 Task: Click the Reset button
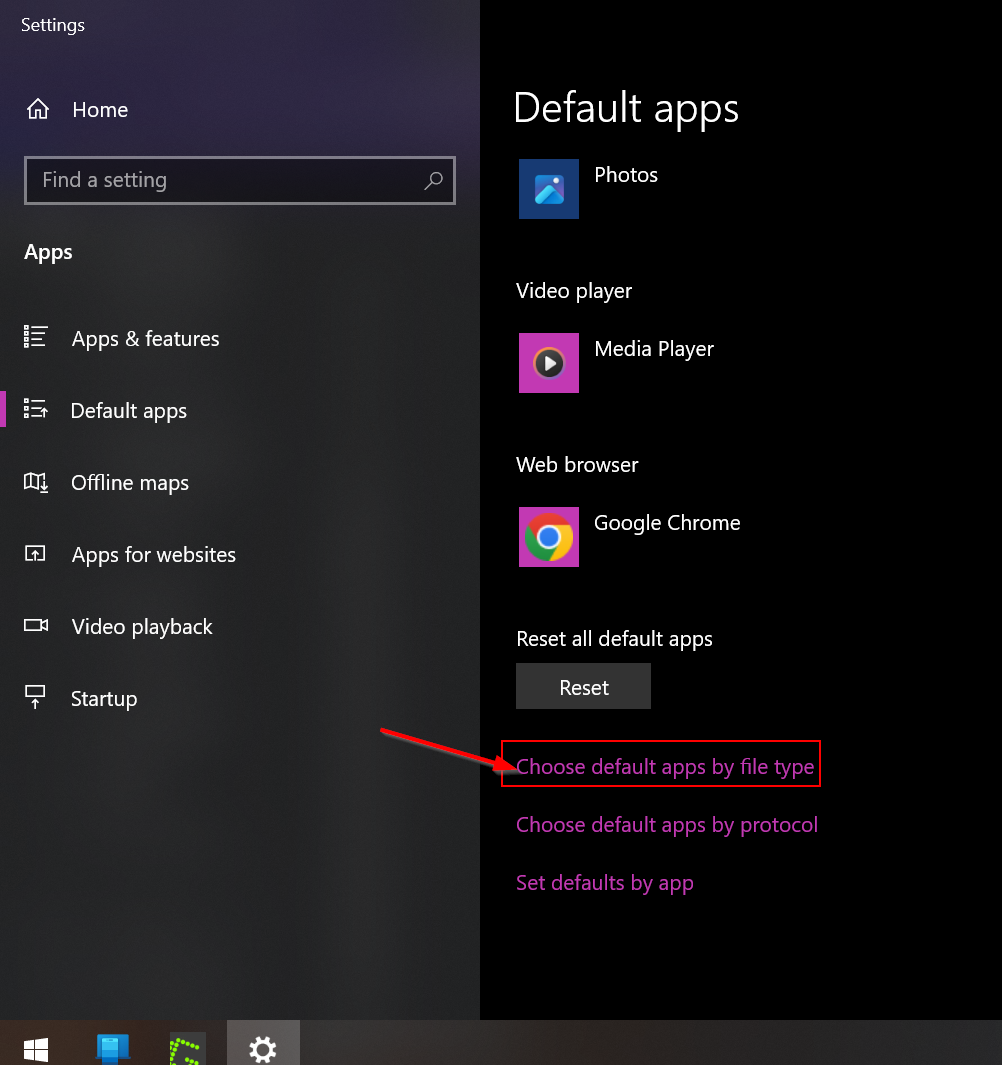pyautogui.click(x=584, y=687)
